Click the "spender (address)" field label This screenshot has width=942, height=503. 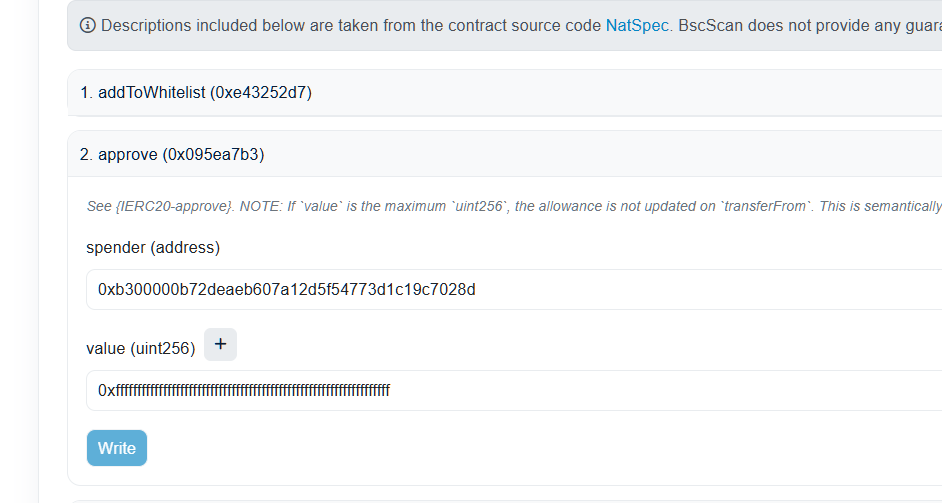153,247
